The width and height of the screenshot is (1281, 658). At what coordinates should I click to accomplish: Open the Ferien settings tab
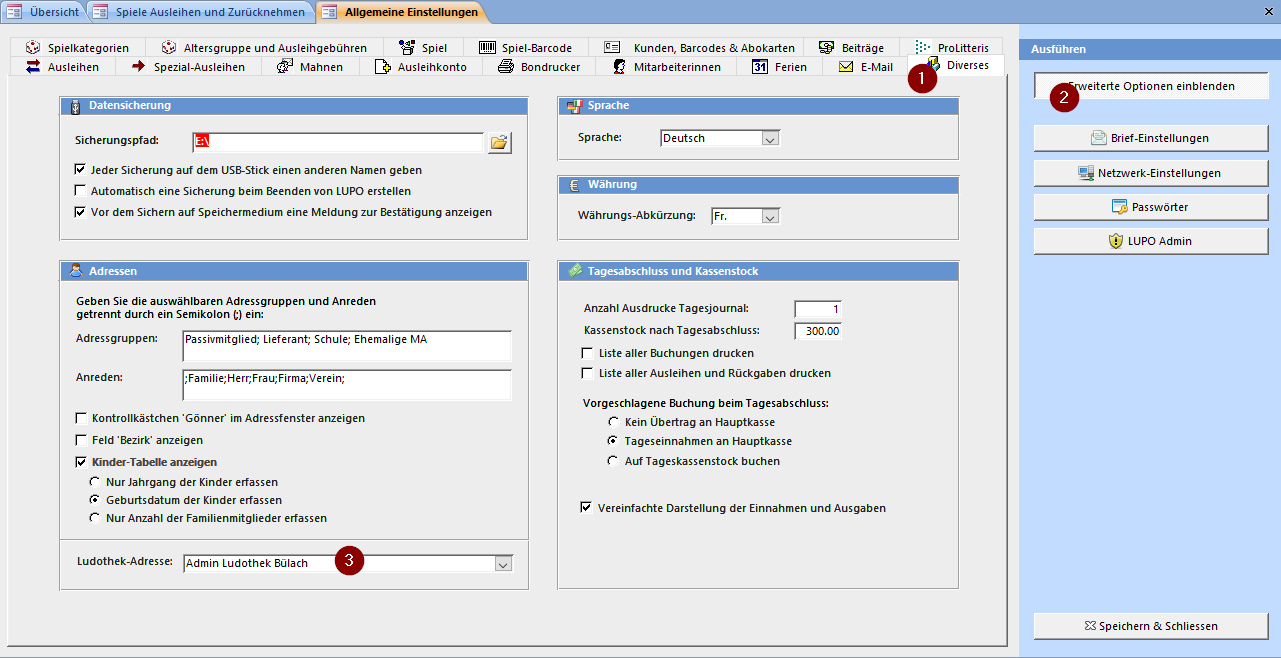(780, 66)
